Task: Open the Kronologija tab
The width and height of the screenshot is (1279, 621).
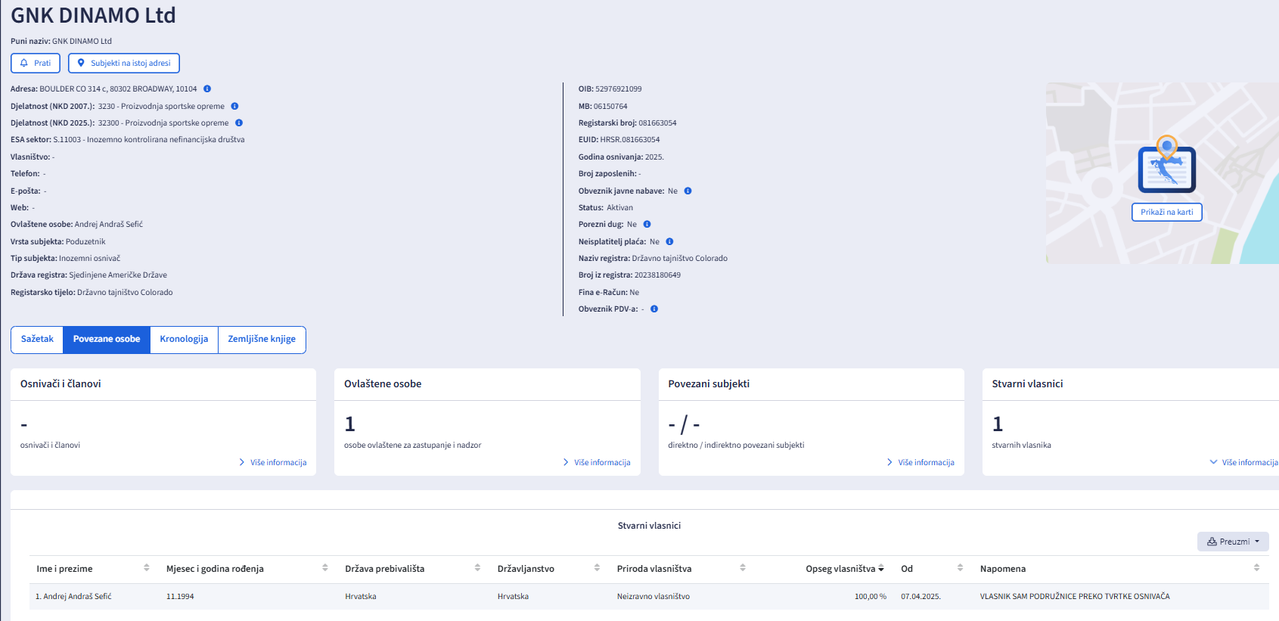Action: click(184, 339)
